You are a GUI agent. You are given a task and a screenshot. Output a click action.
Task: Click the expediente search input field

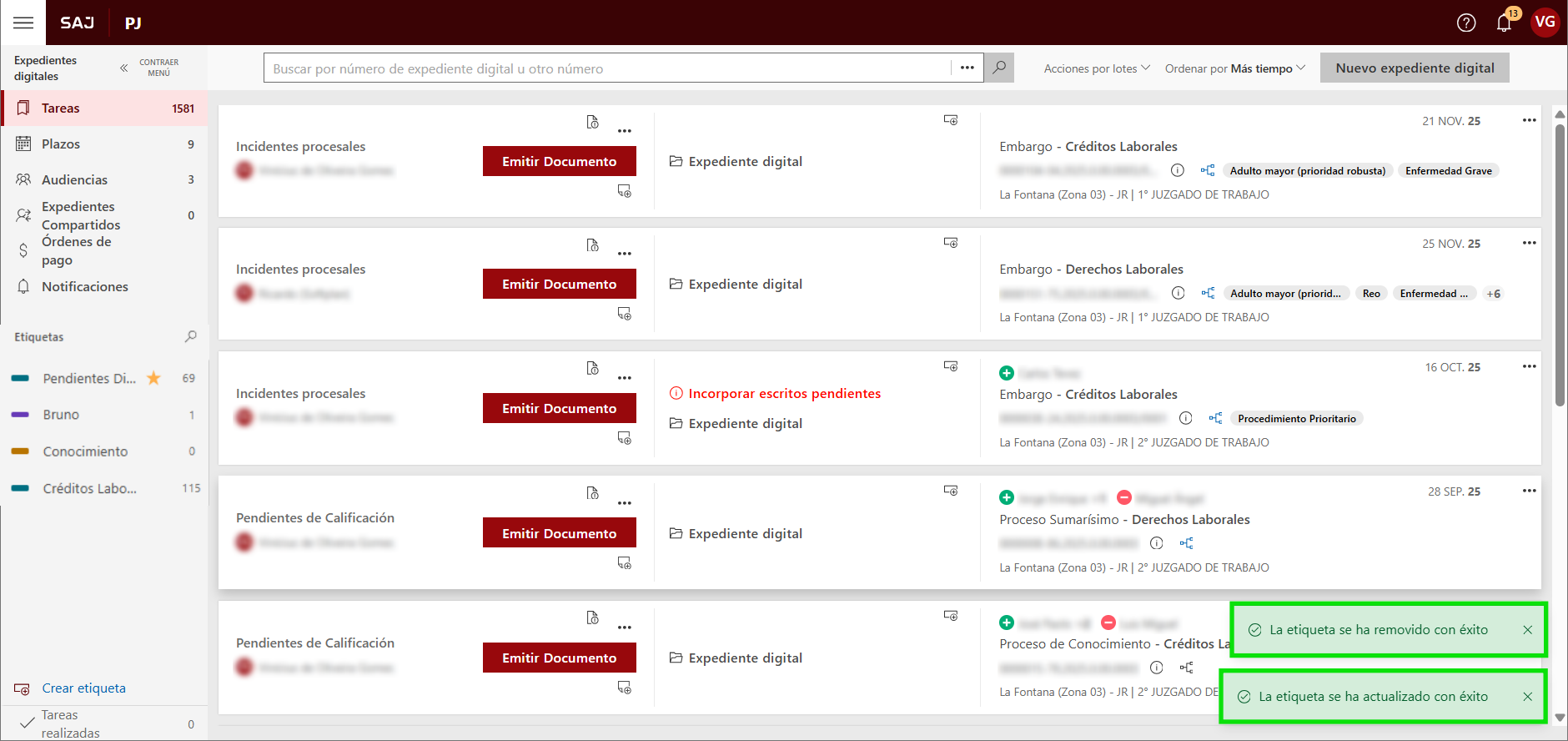click(607, 68)
